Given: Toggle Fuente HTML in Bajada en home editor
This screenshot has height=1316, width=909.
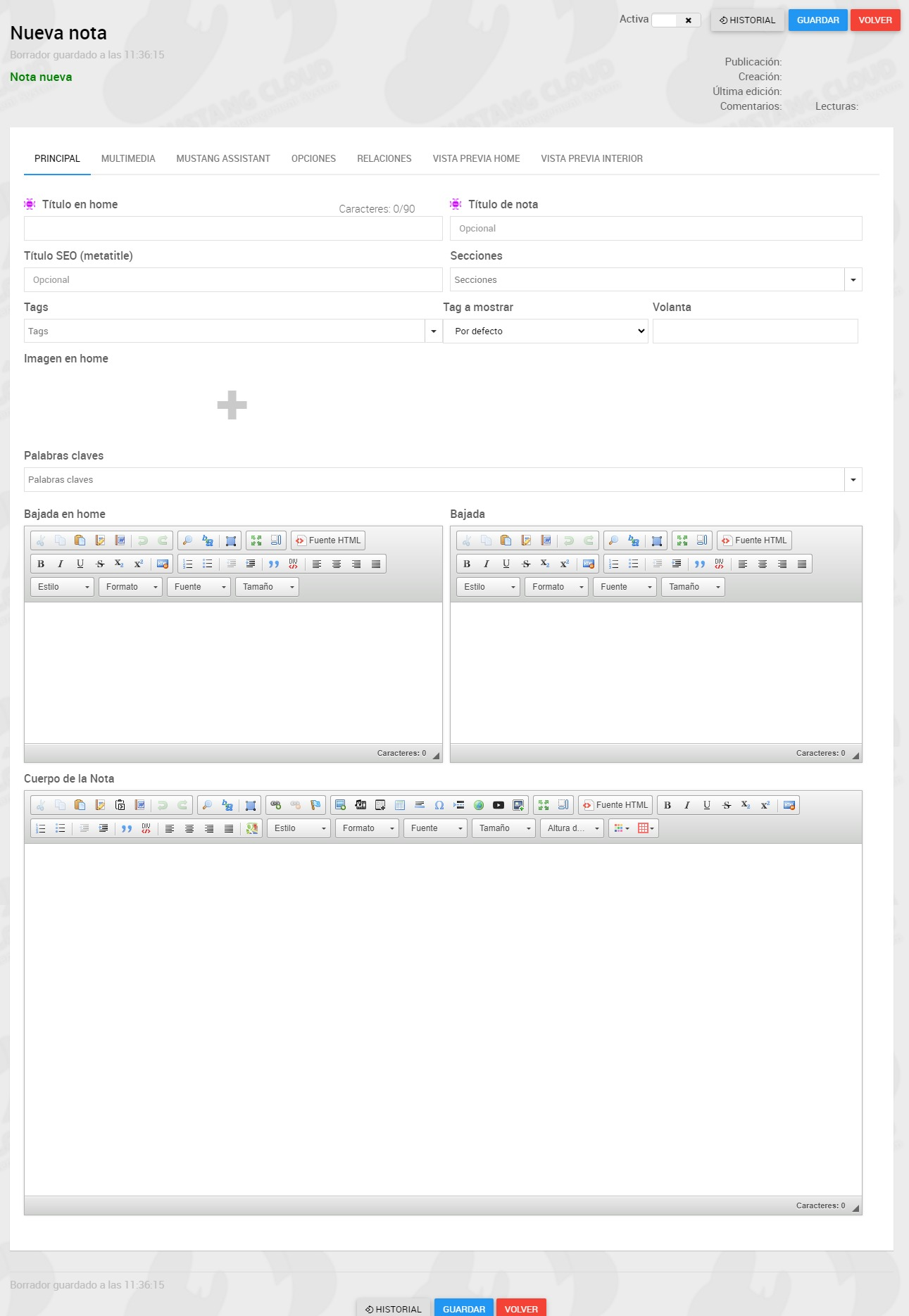Looking at the screenshot, I should point(328,540).
